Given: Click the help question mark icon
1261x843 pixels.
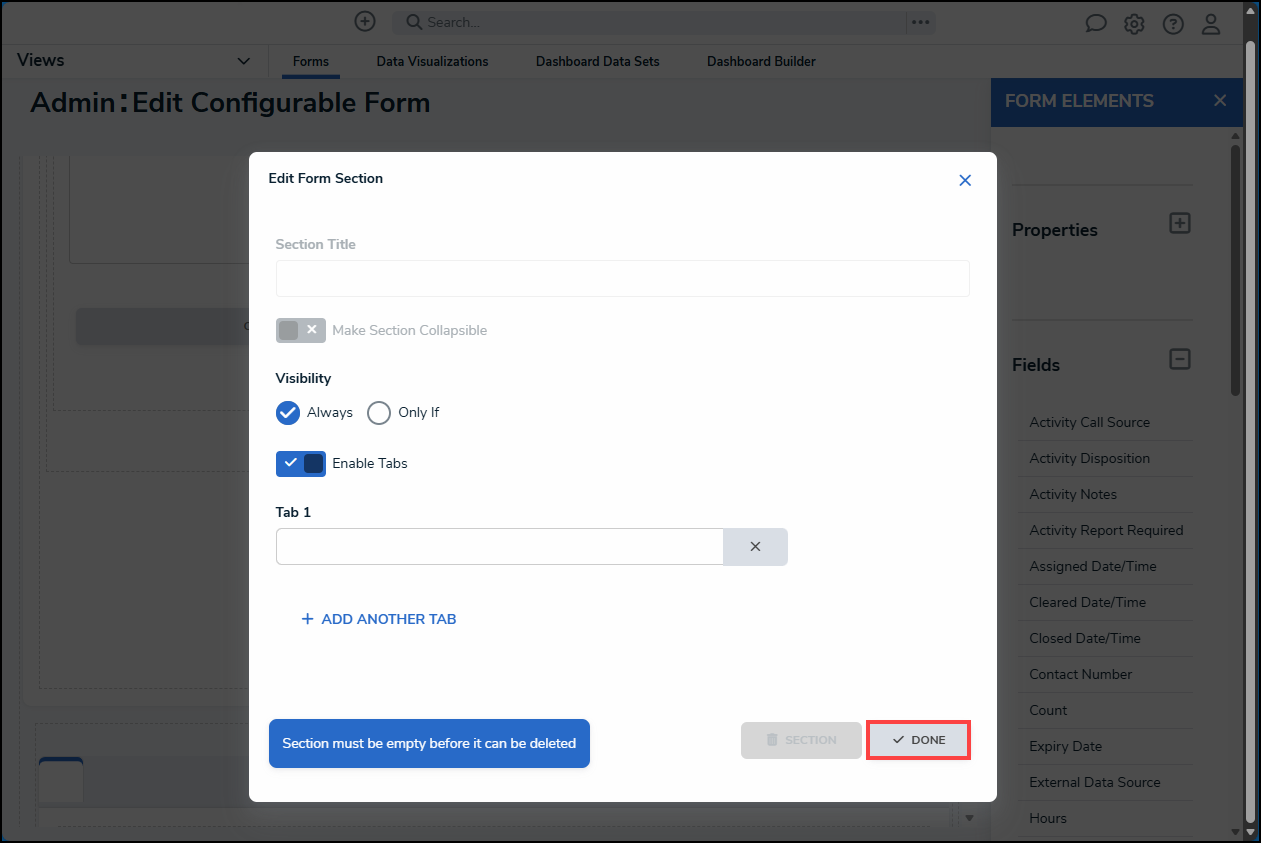Looking at the screenshot, I should tap(1173, 23).
